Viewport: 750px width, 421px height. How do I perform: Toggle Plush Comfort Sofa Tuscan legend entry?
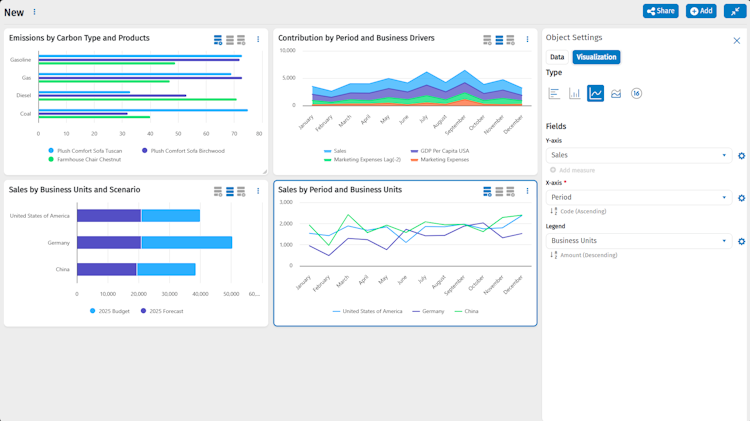tap(85, 151)
